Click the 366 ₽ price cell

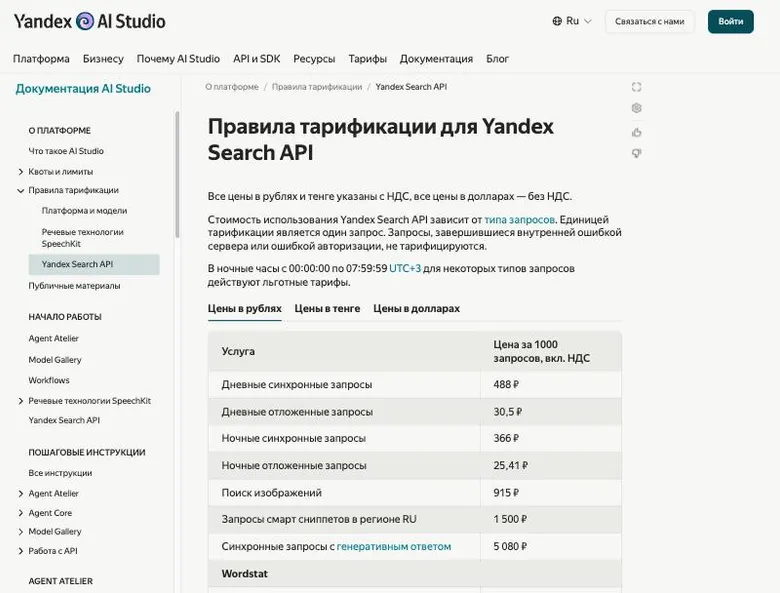click(x=551, y=438)
